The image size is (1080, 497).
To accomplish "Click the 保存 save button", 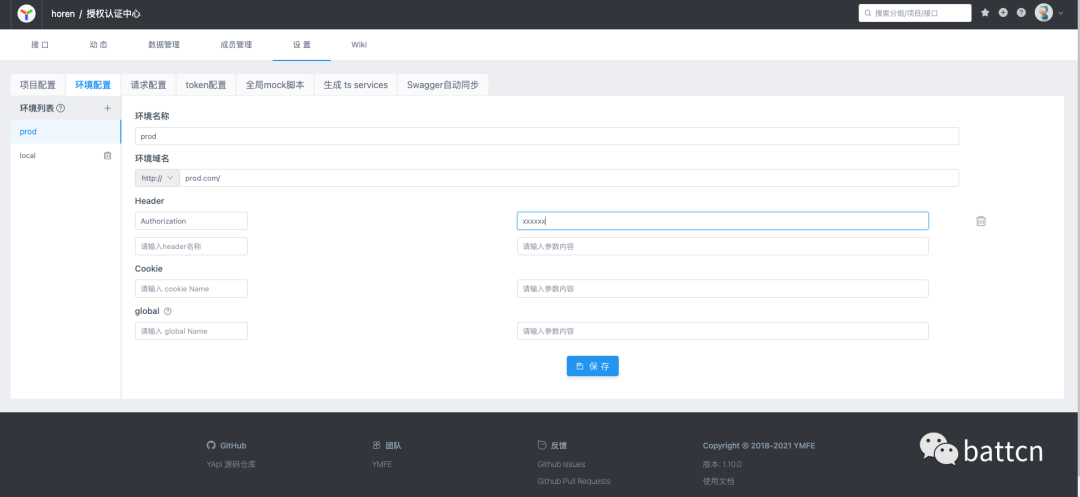I will point(592,366).
